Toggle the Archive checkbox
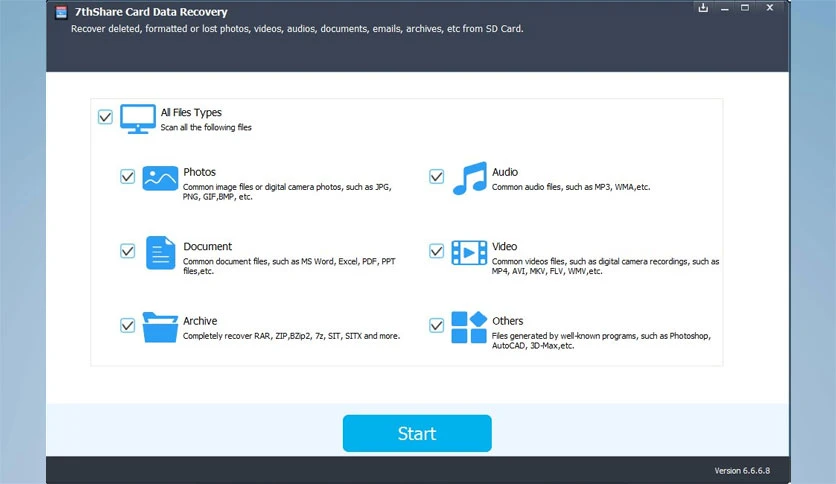This screenshot has height=484, width=836. click(127, 325)
